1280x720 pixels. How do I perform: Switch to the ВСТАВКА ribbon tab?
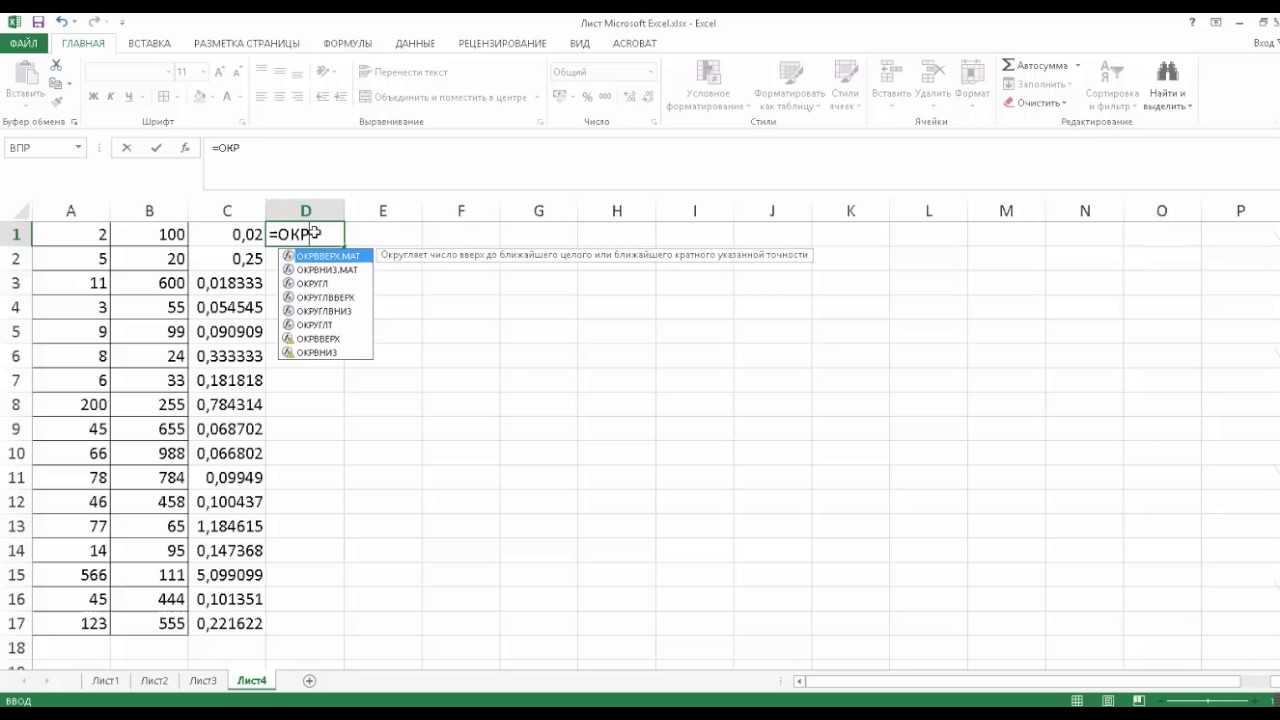(x=149, y=44)
